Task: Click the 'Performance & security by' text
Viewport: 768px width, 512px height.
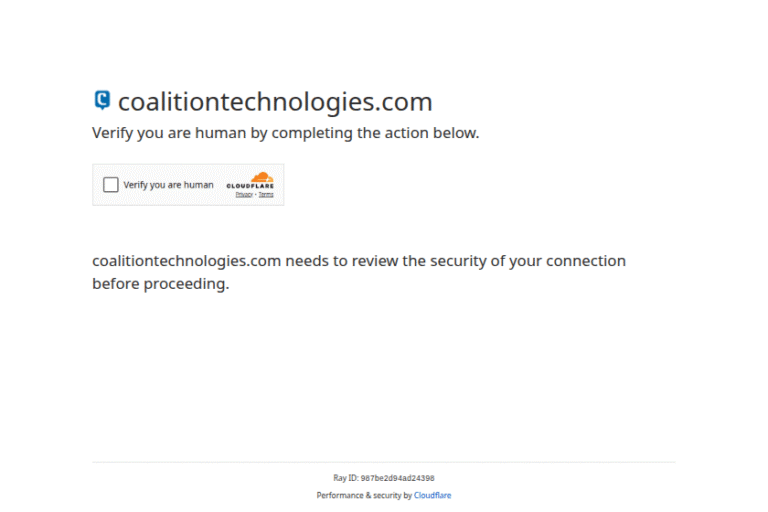Action: tap(364, 495)
